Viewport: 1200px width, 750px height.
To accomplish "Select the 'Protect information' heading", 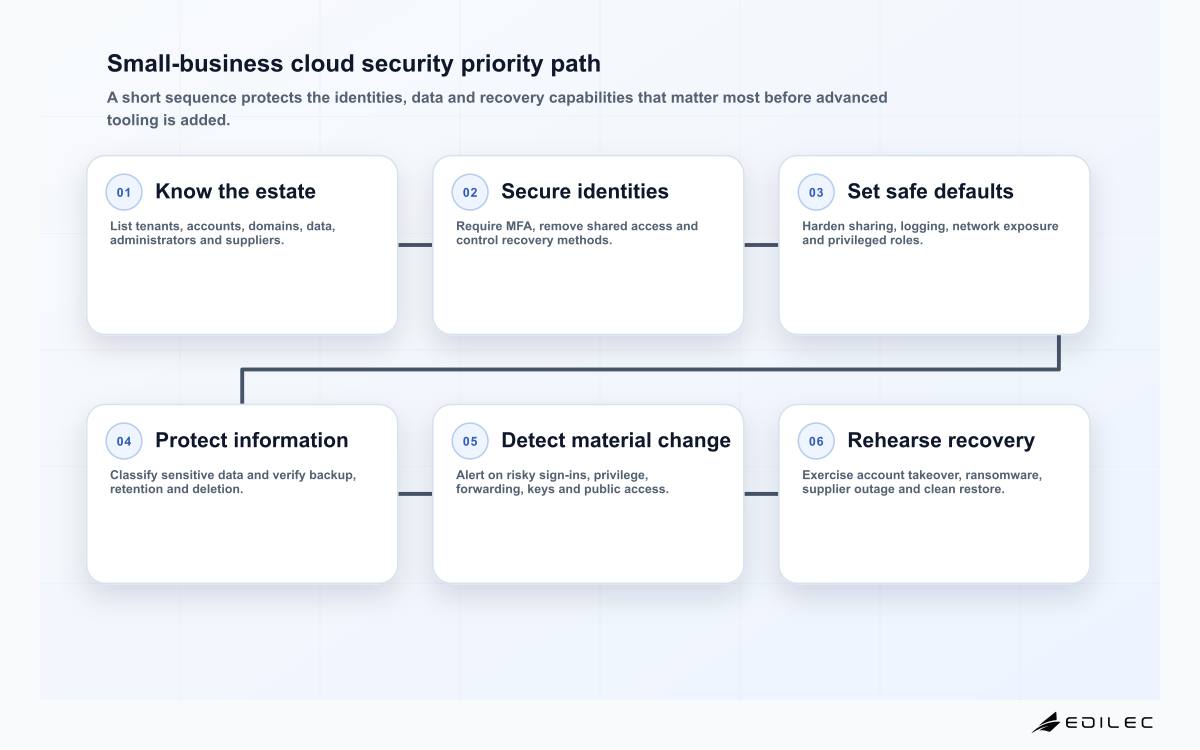I will [252, 440].
